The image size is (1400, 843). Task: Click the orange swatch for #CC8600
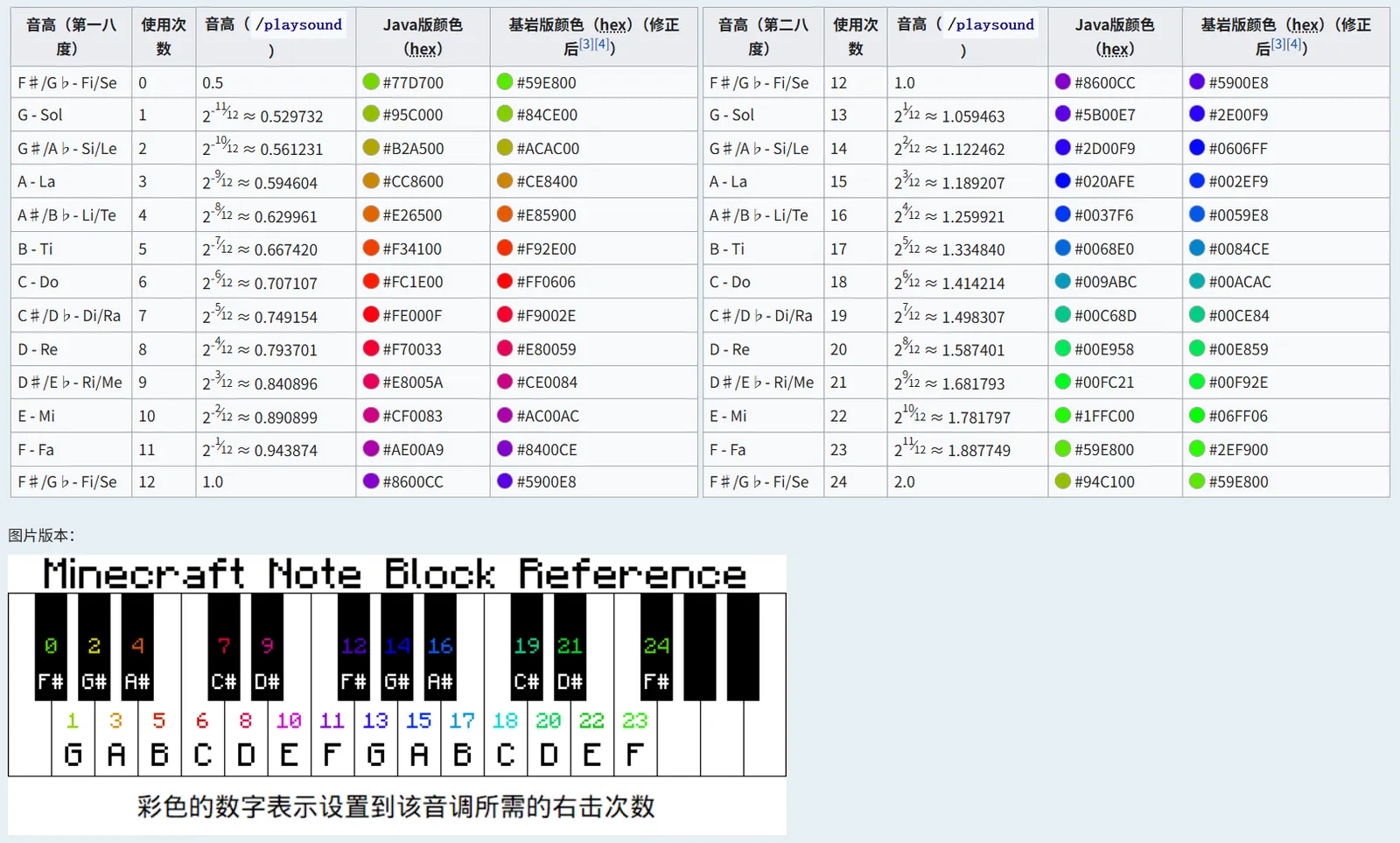pos(371,181)
